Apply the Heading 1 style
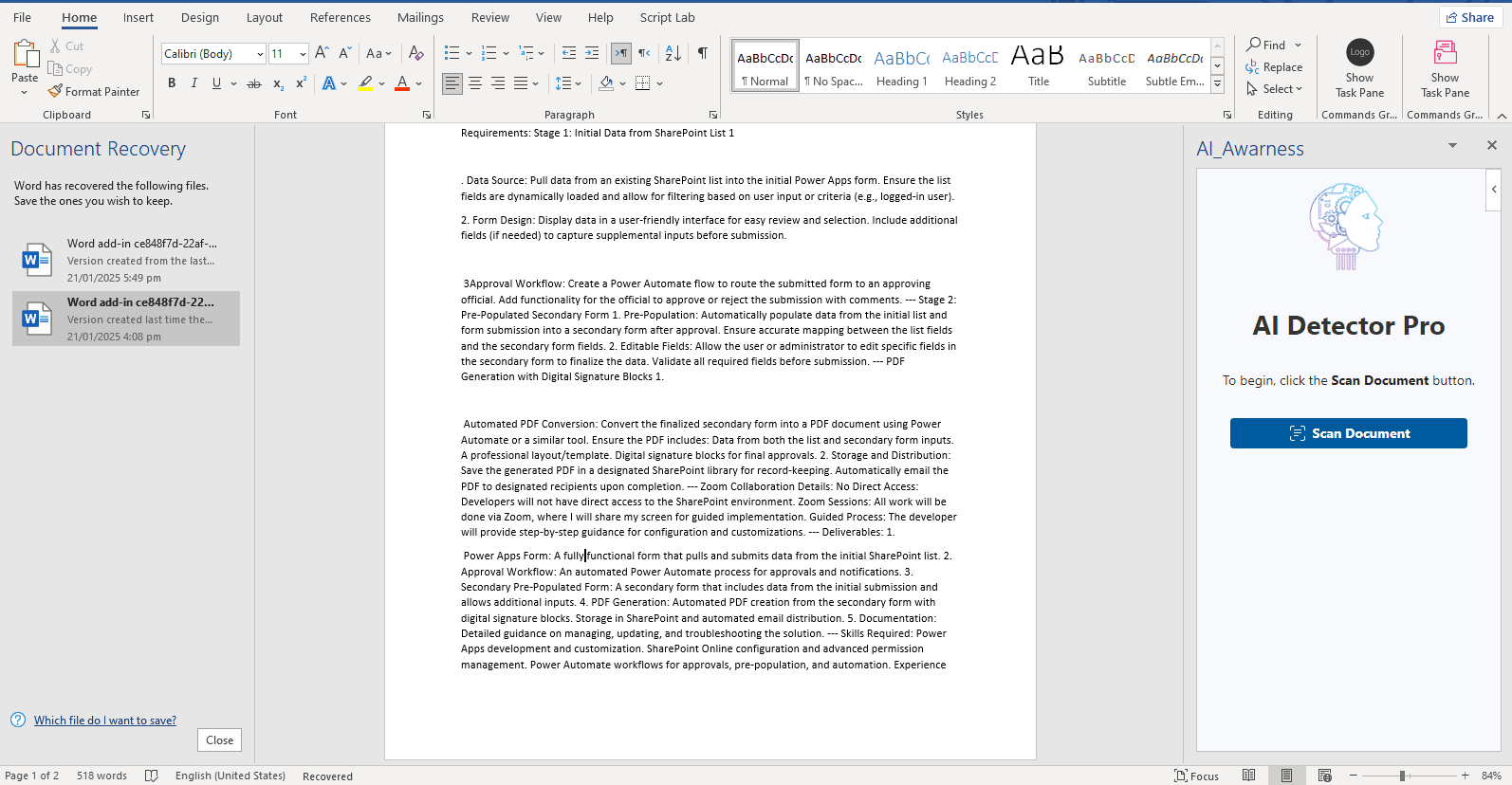 tap(902, 66)
